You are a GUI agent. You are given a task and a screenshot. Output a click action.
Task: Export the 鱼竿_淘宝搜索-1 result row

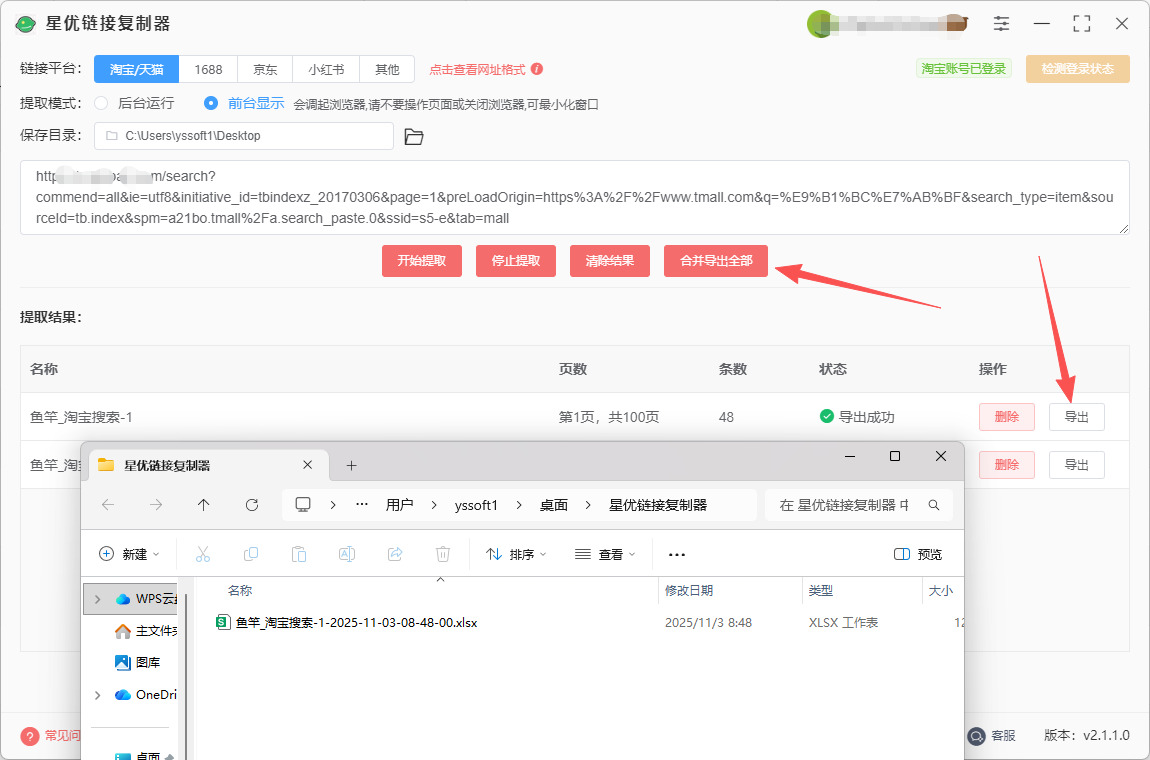tap(1077, 417)
